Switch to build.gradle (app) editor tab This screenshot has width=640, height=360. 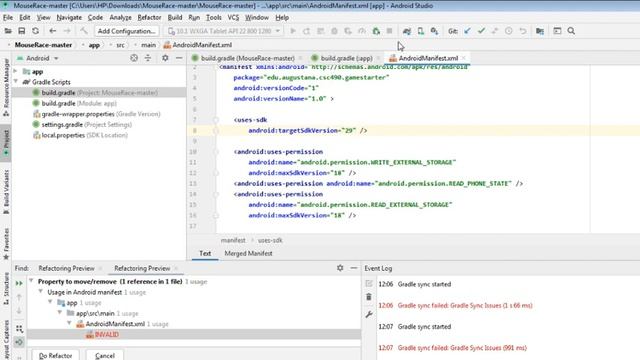[346, 58]
